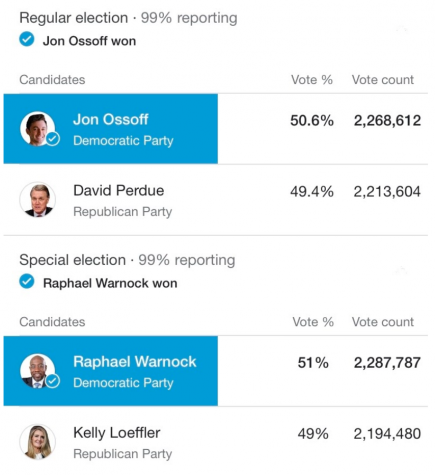Click winner badge on Warnock's photo
The height and width of the screenshot is (475, 435).
(53, 381)
